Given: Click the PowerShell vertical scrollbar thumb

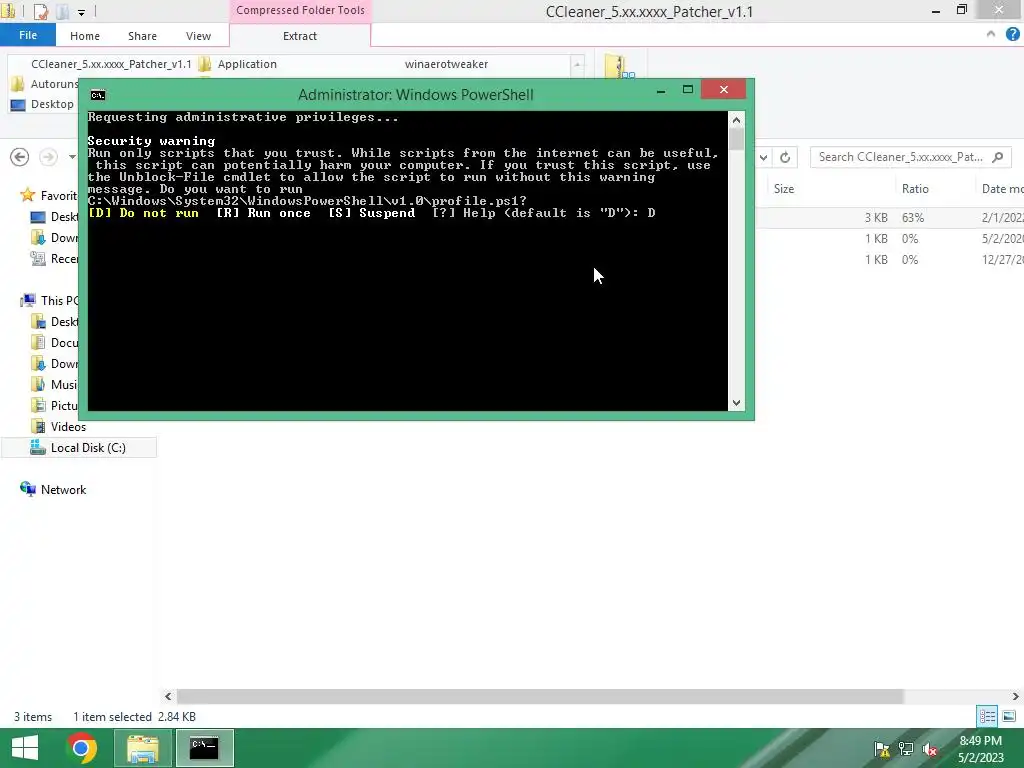Looking at the screenshot, I should click(x=736, y=139).
